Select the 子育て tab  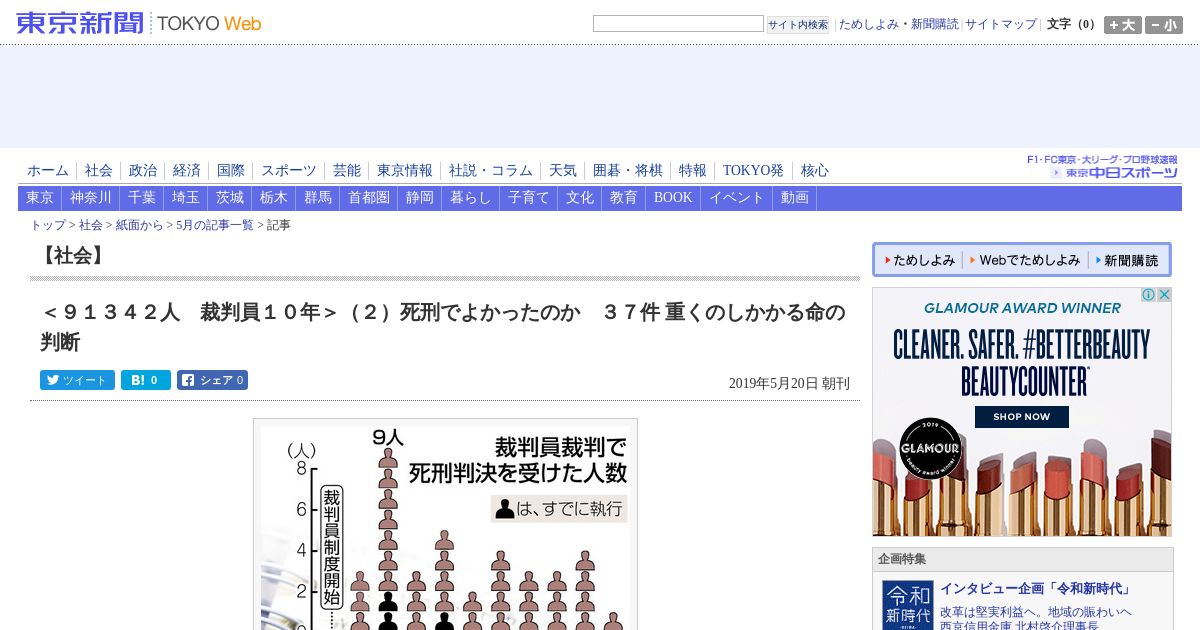(x=529, y=198)
